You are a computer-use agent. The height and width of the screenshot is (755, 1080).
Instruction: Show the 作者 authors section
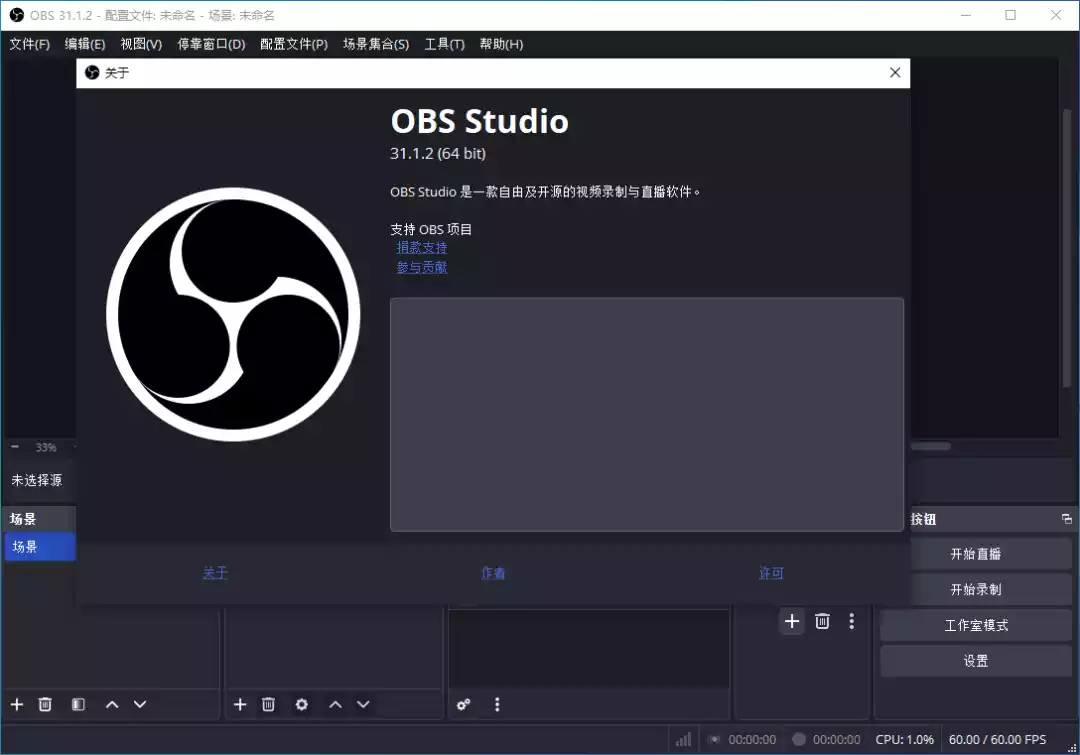pos(492,572)
